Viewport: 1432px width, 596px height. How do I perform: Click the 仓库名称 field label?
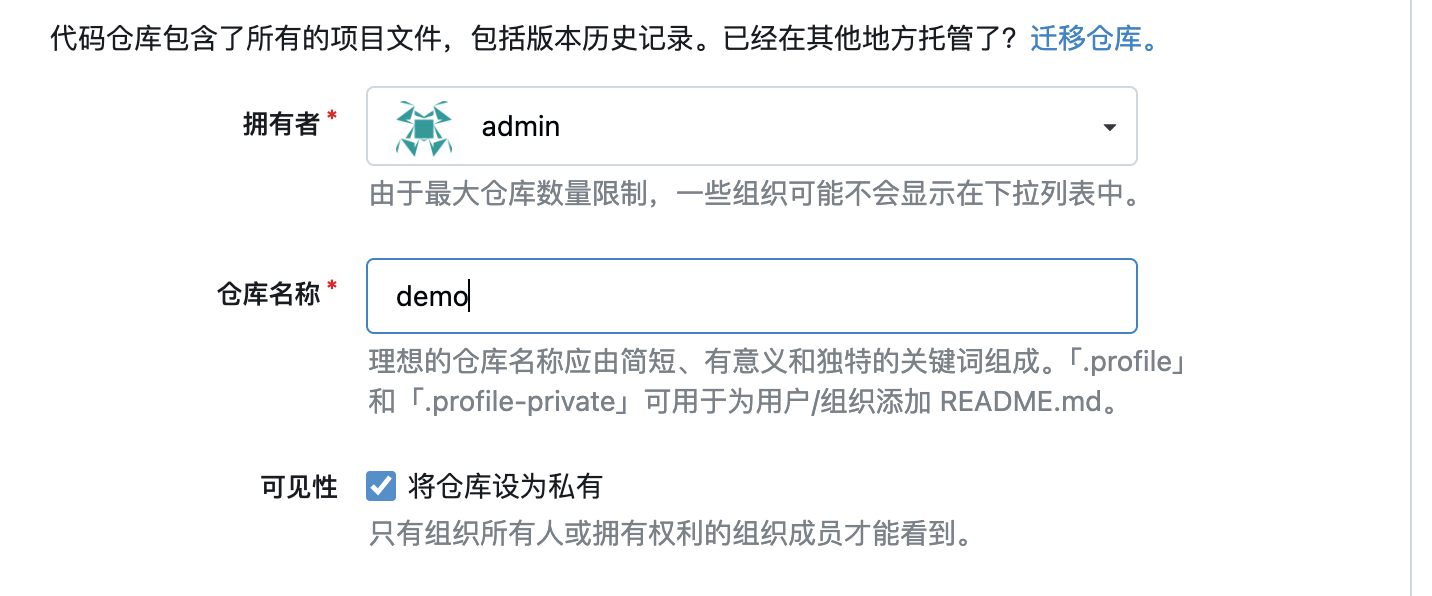tap(268, 293)
